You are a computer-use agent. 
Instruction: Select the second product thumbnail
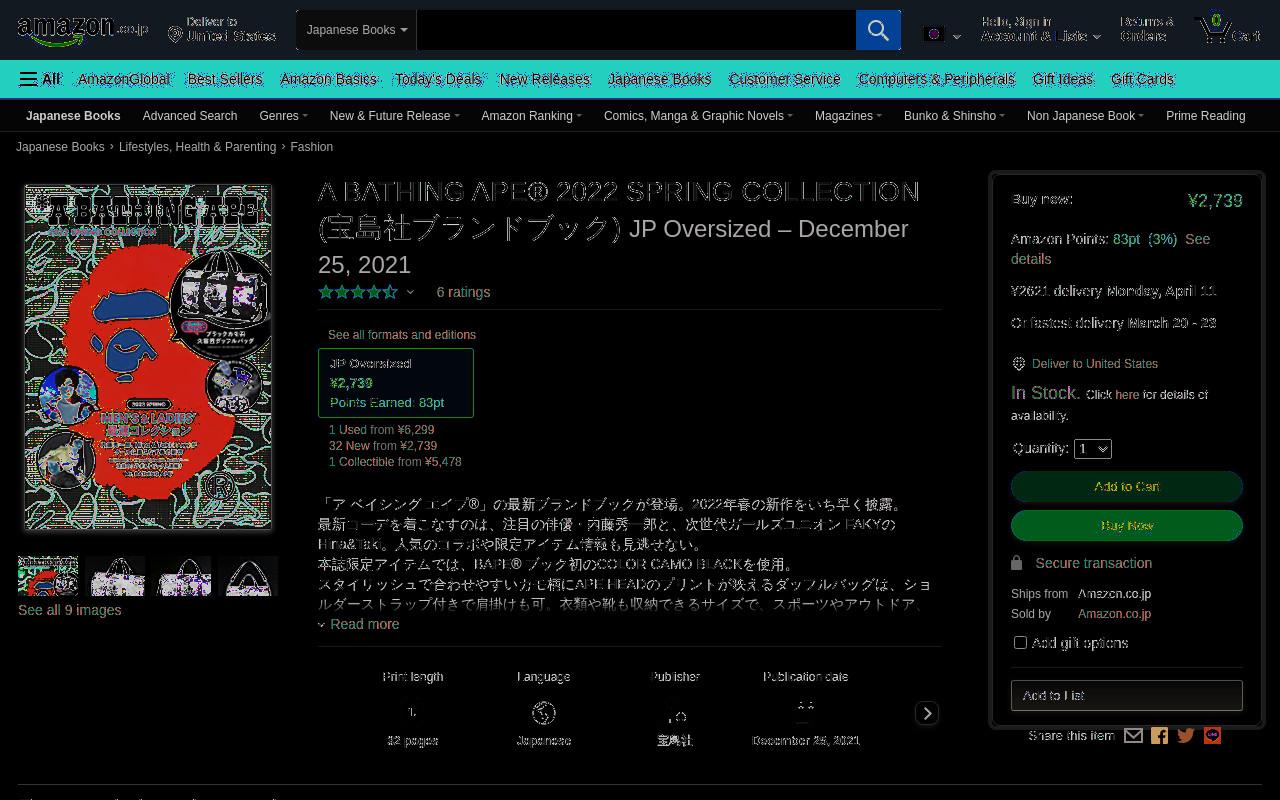[115, 576]
